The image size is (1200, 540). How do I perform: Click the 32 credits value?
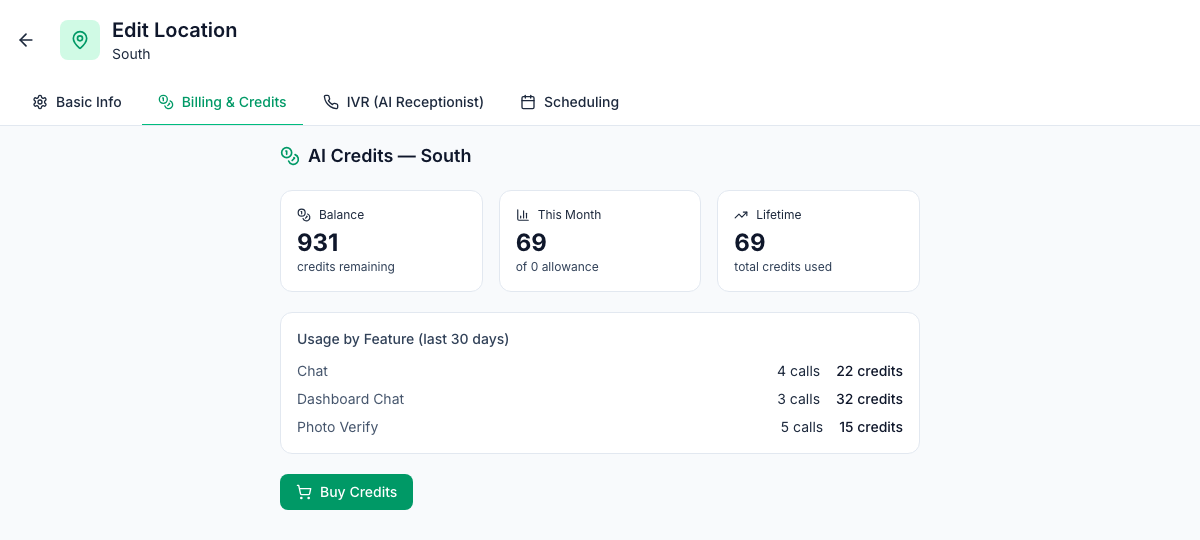869,399
